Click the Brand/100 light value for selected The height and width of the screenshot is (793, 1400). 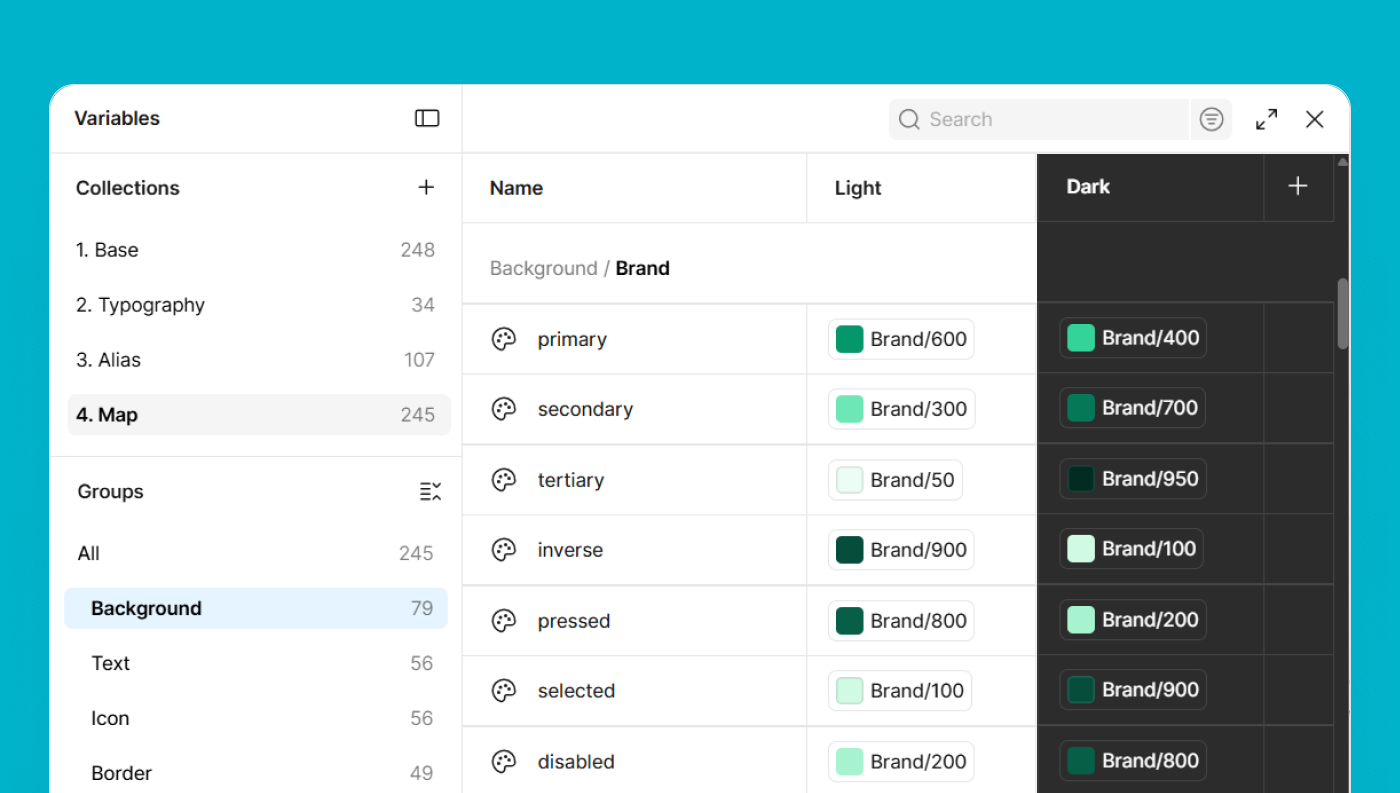[900, 691]
